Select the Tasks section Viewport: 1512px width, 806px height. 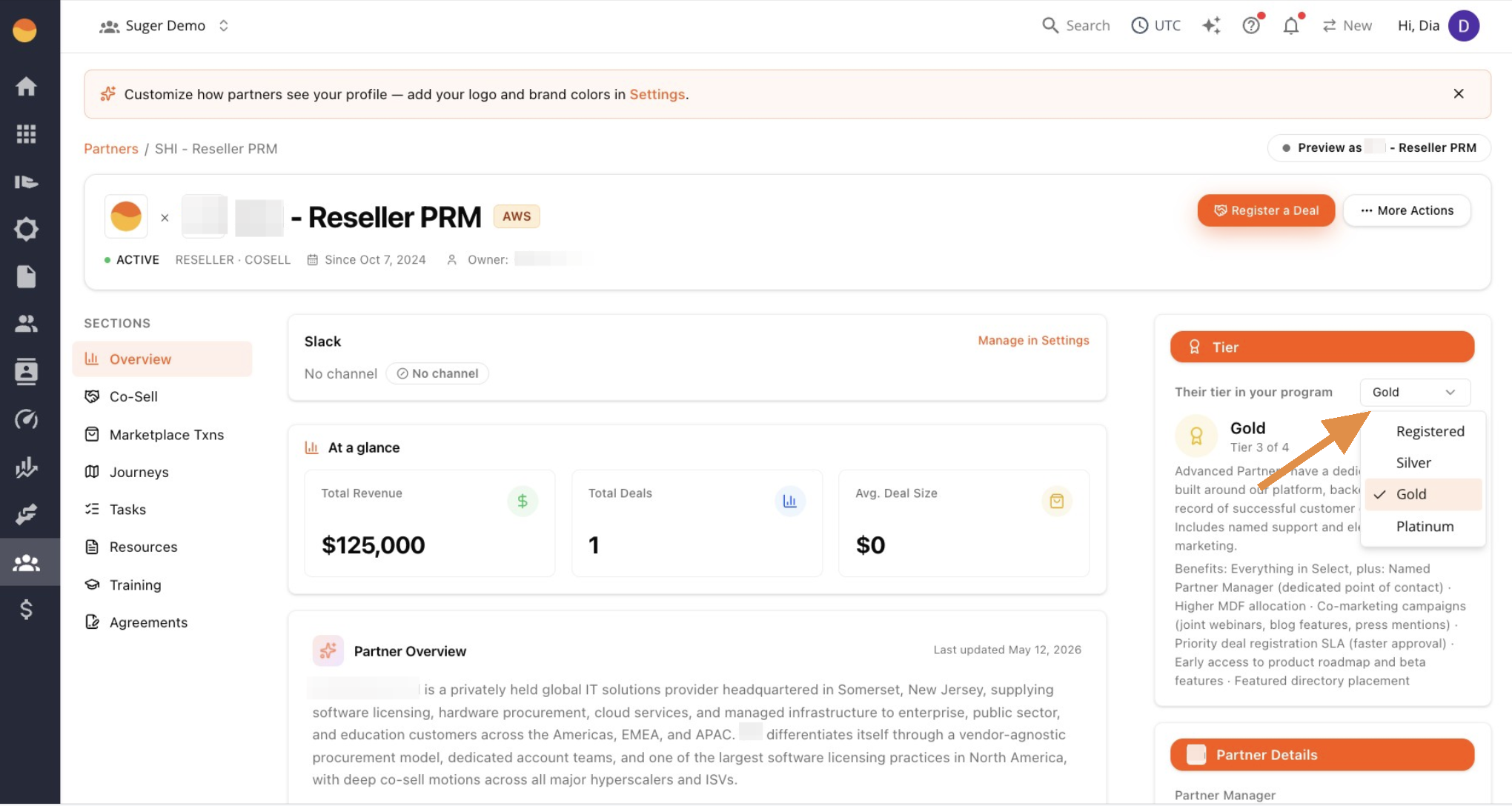(x=162, y=510)
